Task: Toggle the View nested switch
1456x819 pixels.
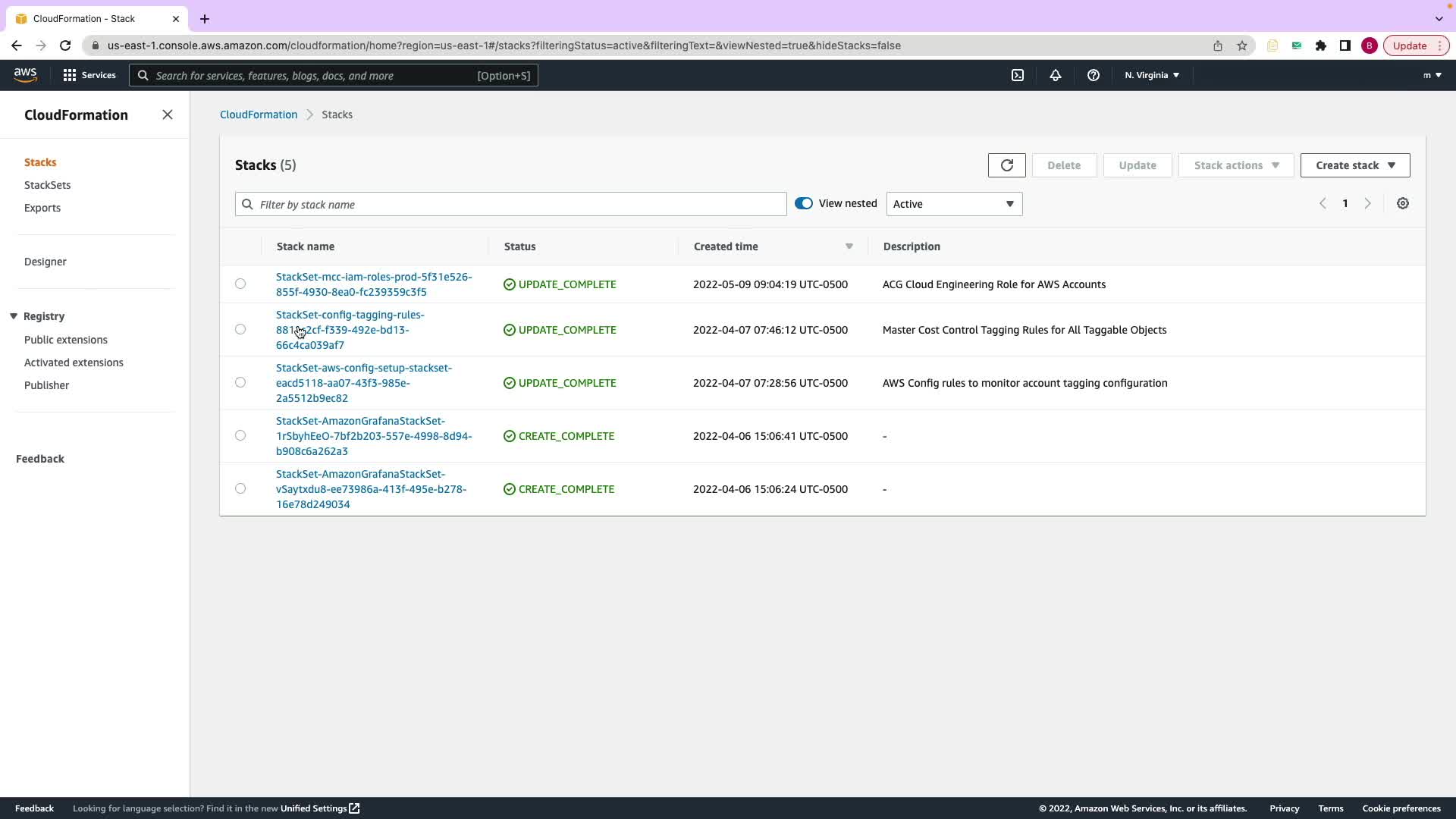Action: coord(803,203)
